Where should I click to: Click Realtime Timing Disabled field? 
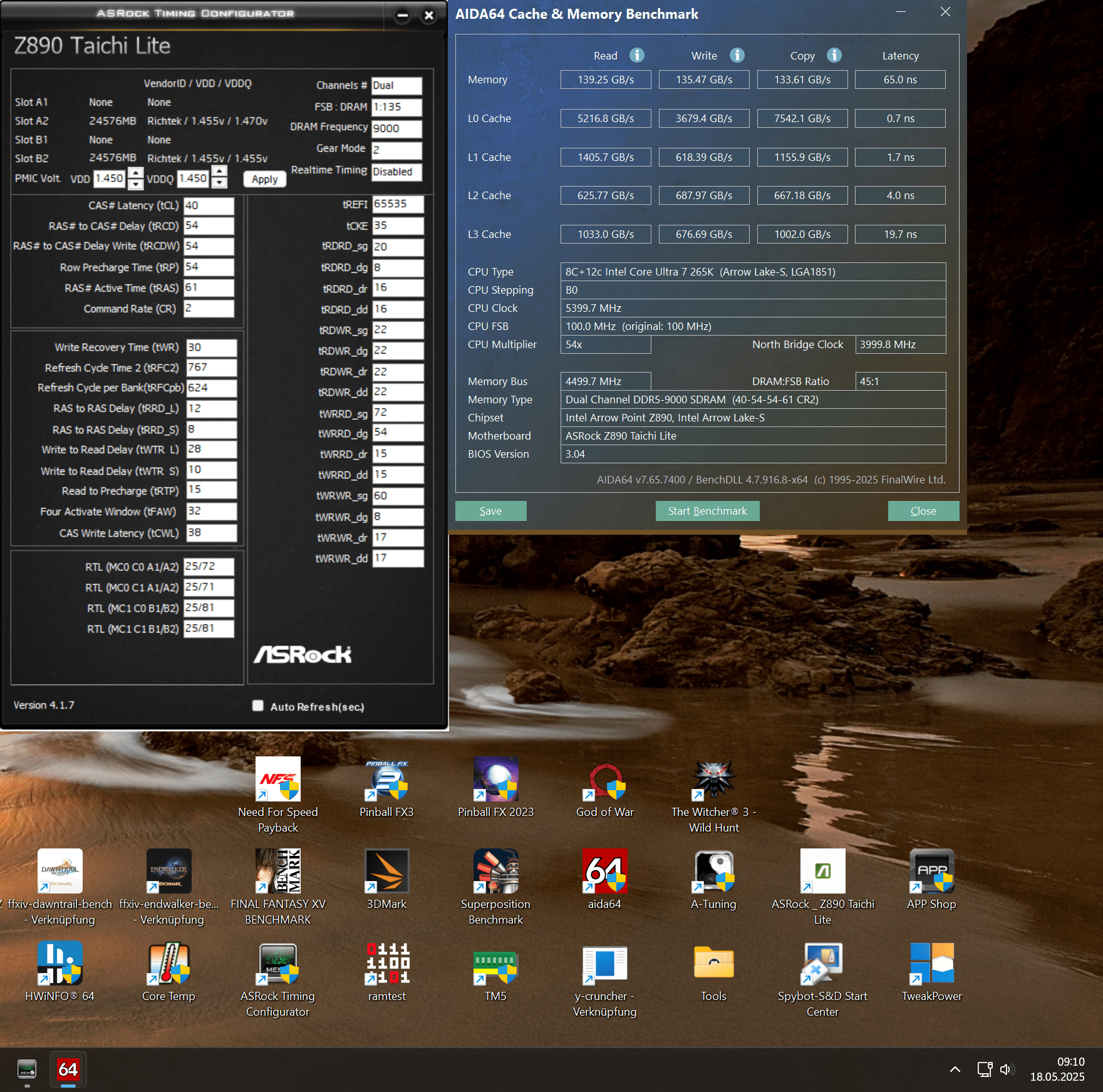[x=396, y=172]
